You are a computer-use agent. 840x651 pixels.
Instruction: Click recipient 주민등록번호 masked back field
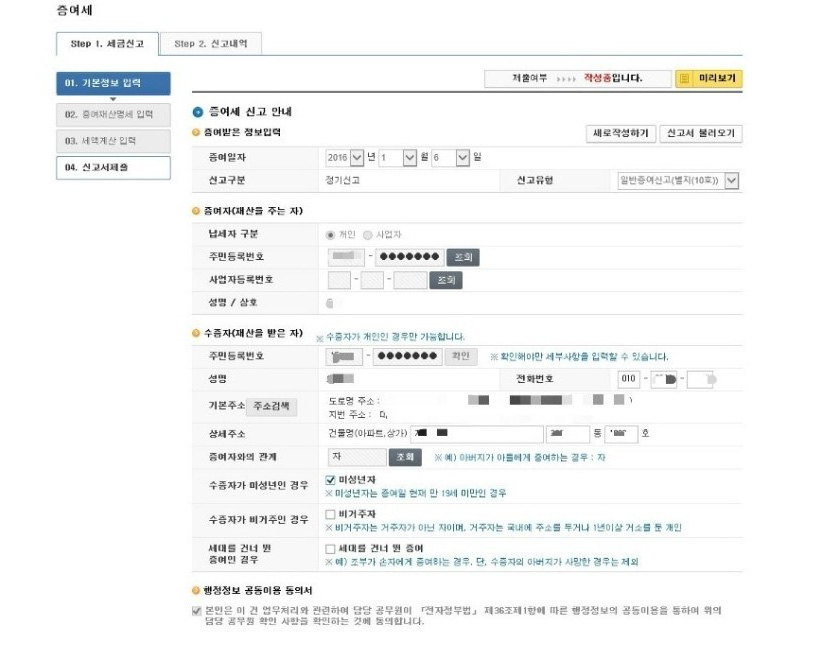pyautogui.click(x=408, y=357)
